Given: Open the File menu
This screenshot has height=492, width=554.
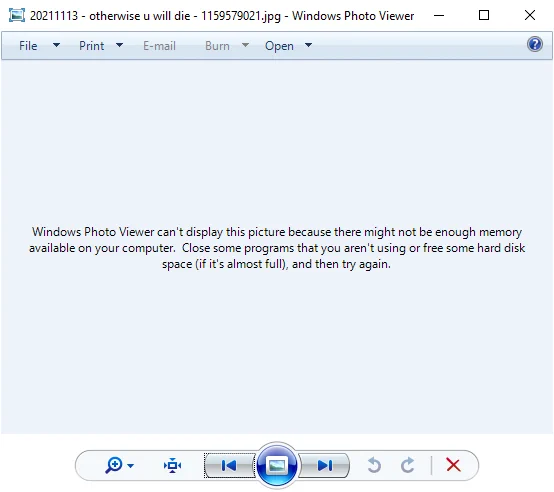Looking at the screenshot, I should coord(28,46).
